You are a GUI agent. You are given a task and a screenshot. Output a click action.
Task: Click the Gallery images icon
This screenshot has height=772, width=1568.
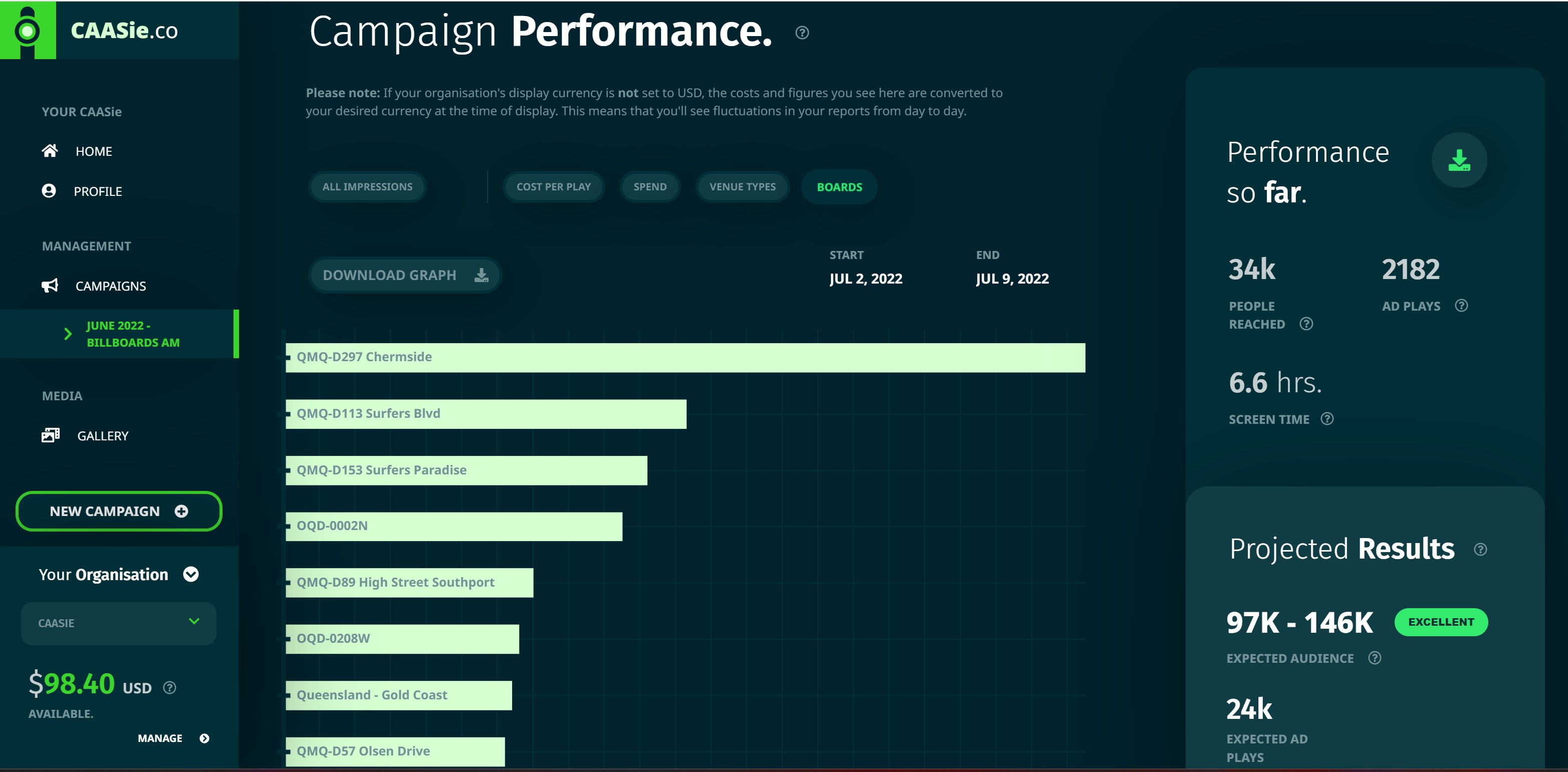(x=51, y=435)
